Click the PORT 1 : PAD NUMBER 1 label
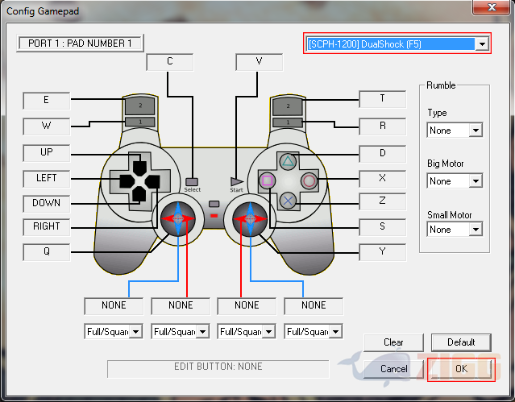Image resolution: width=515 pixels, height=402 pixels. click(80, 43)
